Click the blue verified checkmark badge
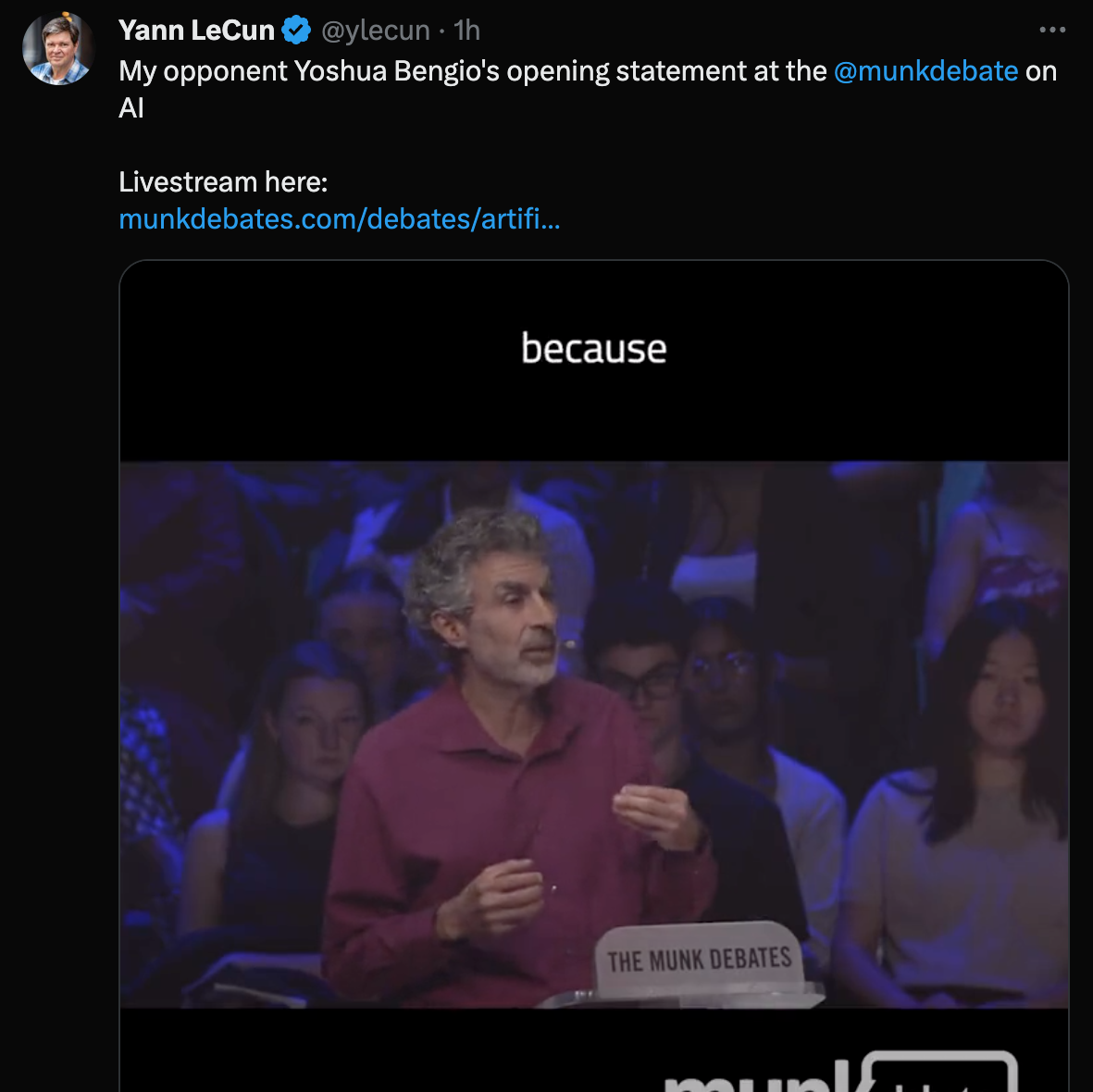The height and width of the screenshot is (1092, 1093). coord(296,31)
